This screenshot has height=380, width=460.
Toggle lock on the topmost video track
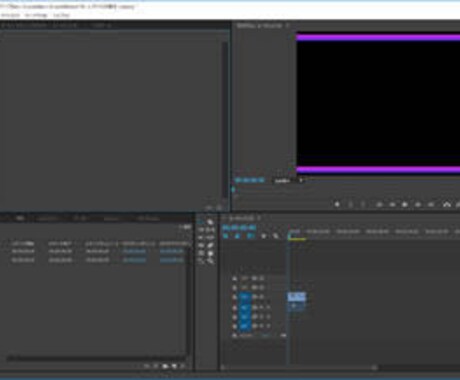pyautogui.click(x=235, y=278)
